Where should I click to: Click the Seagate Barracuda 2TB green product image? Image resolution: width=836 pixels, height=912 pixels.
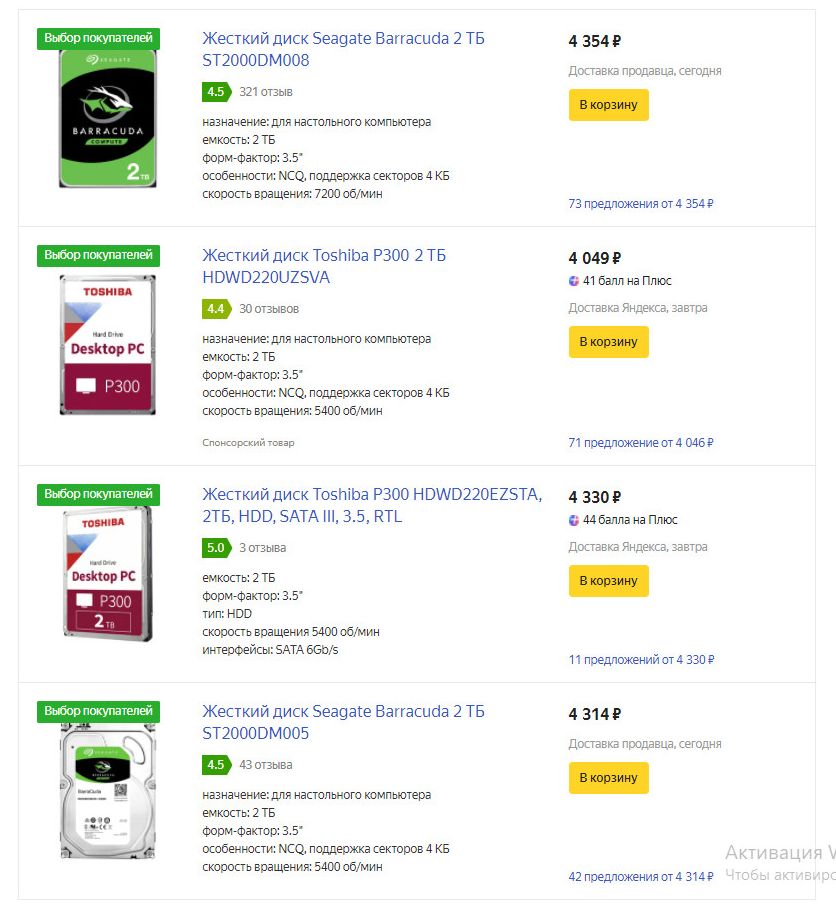coord(108,119)
